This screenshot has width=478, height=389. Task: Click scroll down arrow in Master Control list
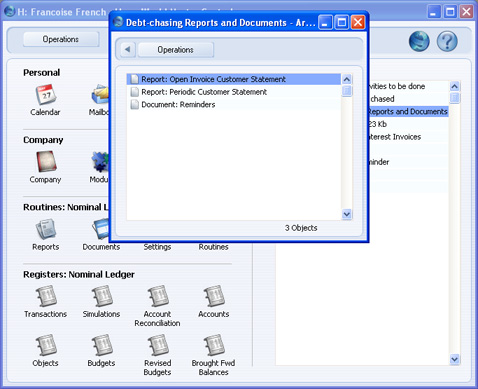(455, 359)
